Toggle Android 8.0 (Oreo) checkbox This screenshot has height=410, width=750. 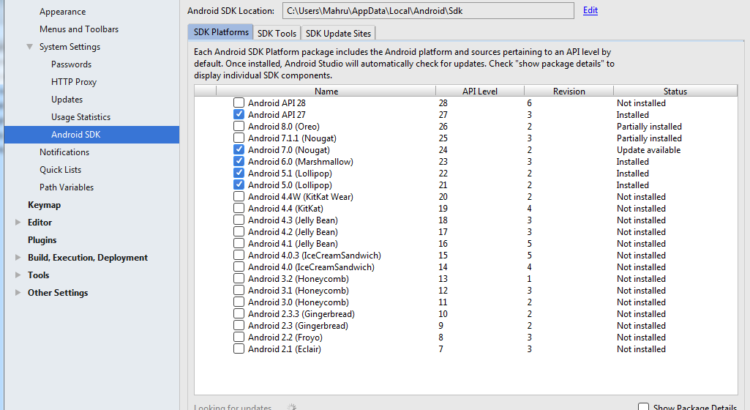(x=238, y=127)
